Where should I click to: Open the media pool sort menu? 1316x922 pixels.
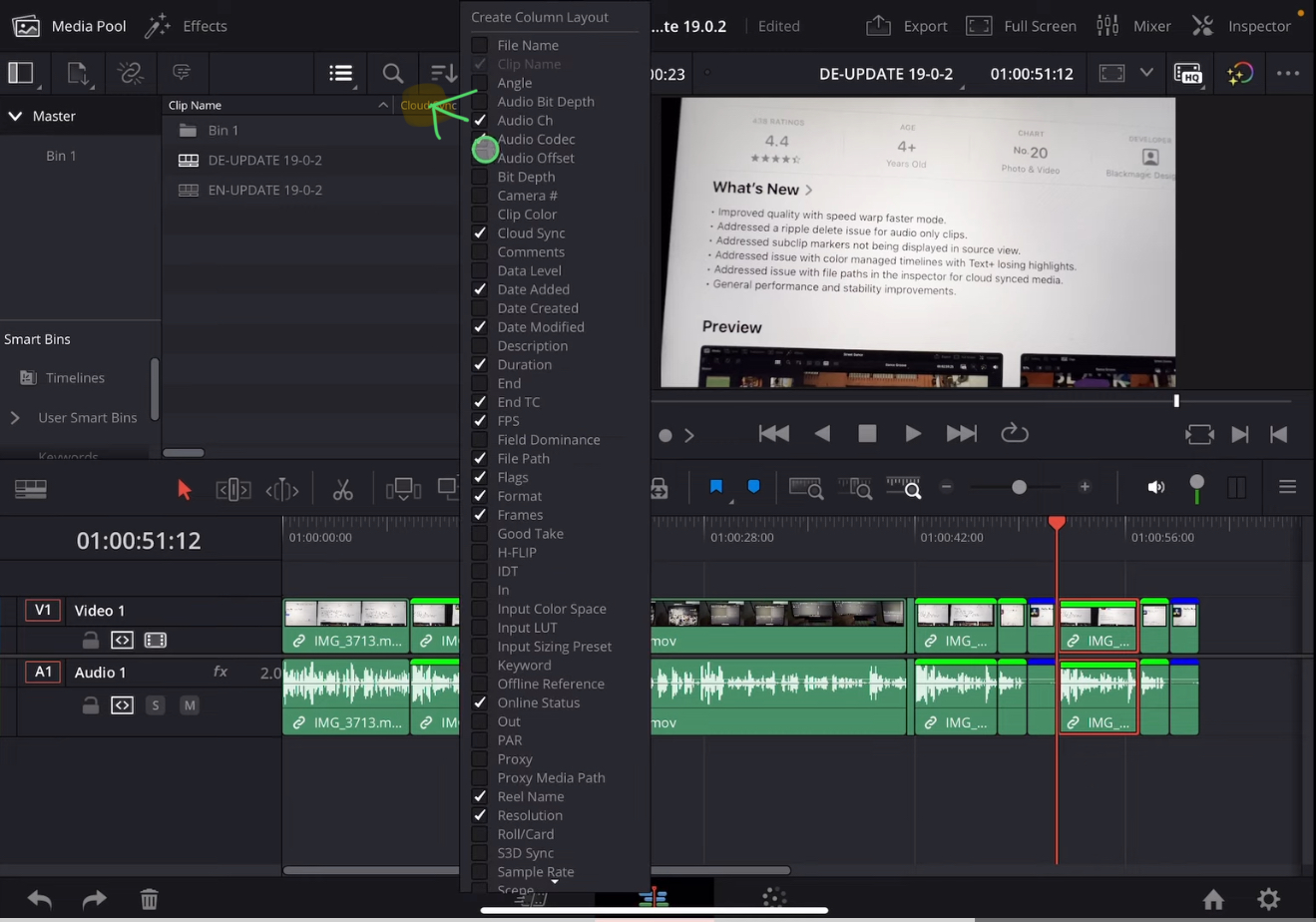tap(443, 73)
